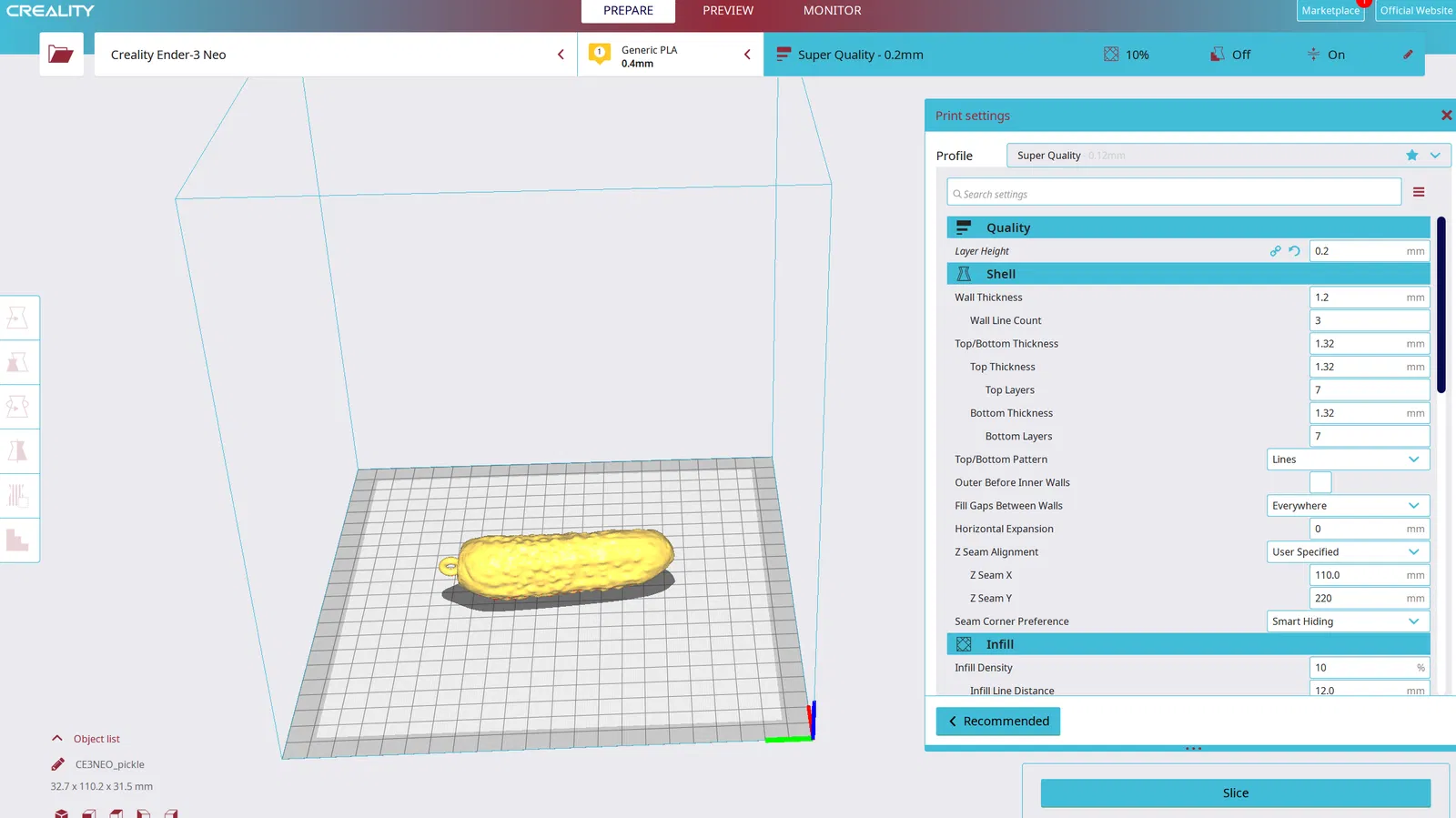Screen dimensions: 1456x818
Task: Collapse the Shell settings section
Action: 1188,274
